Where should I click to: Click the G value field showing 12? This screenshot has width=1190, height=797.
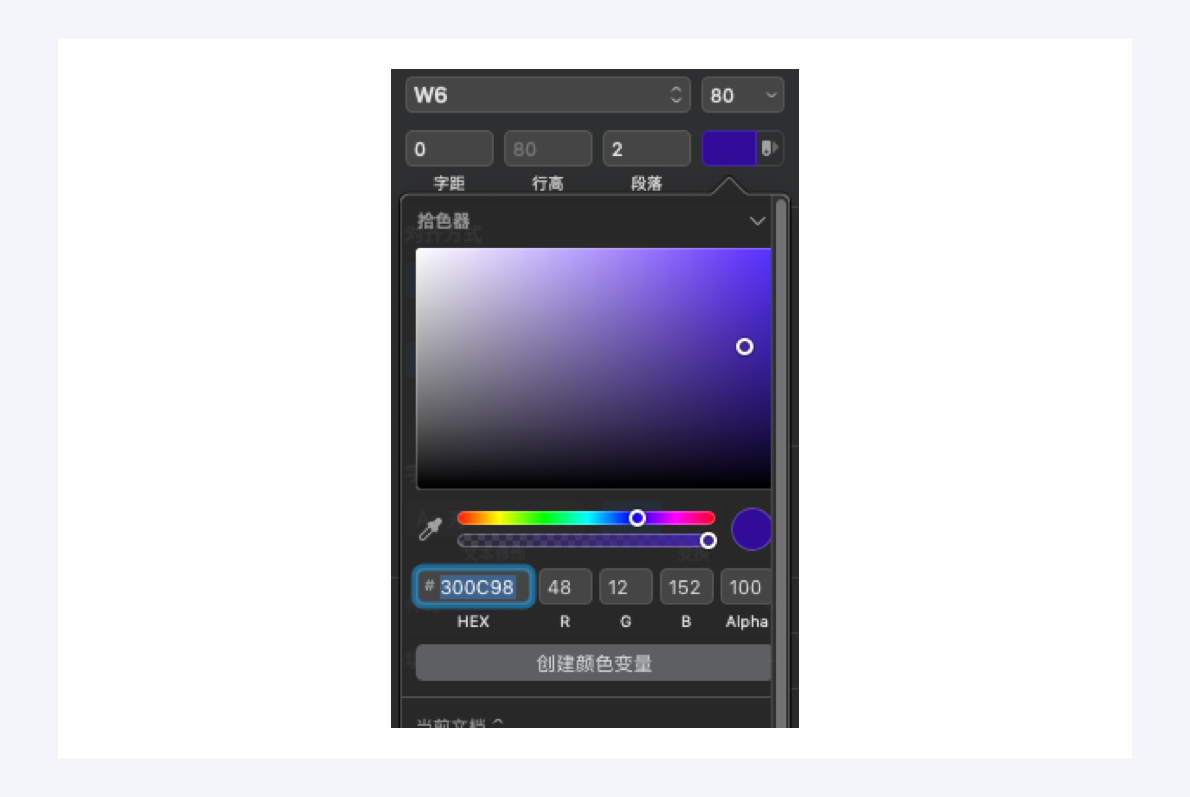pos(625,587)
